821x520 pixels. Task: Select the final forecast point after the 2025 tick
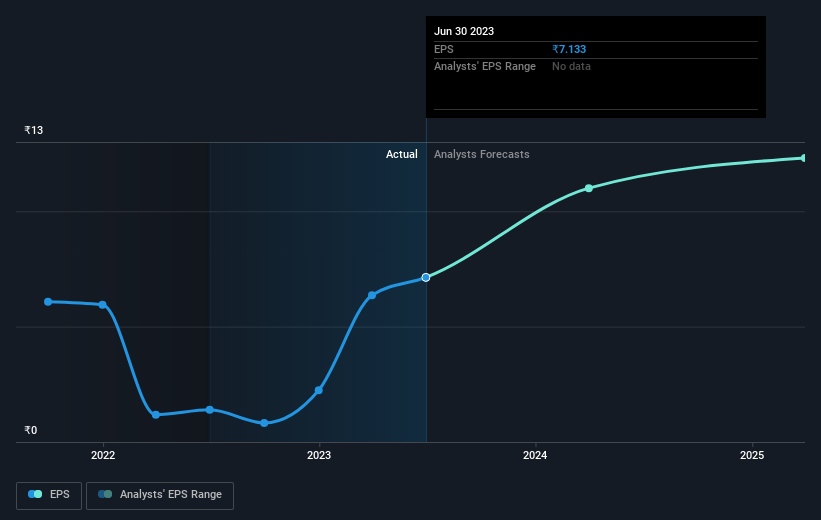click(x=803, y=158)
